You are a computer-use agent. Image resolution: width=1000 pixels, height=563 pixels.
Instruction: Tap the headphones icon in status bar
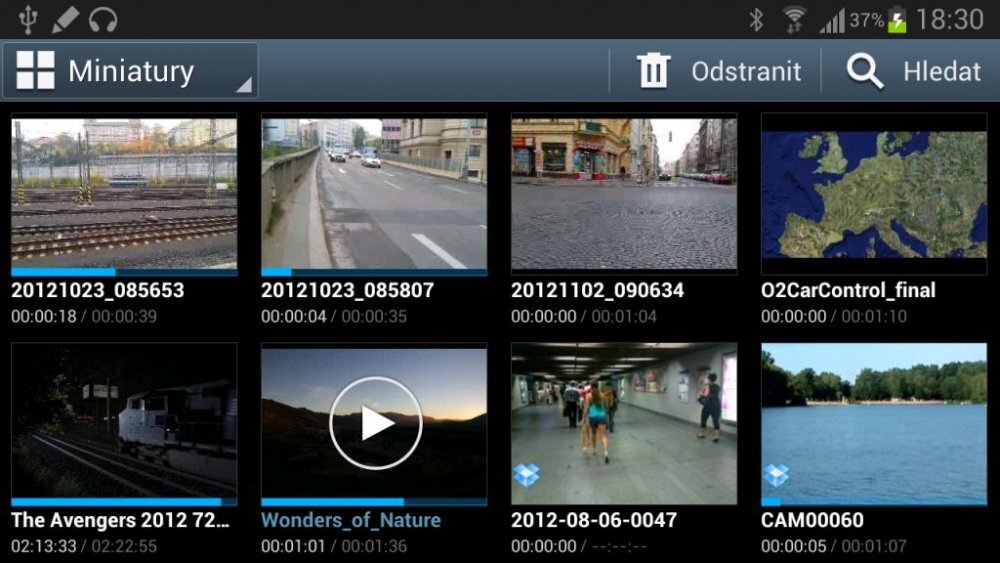(x=103, y=19)
